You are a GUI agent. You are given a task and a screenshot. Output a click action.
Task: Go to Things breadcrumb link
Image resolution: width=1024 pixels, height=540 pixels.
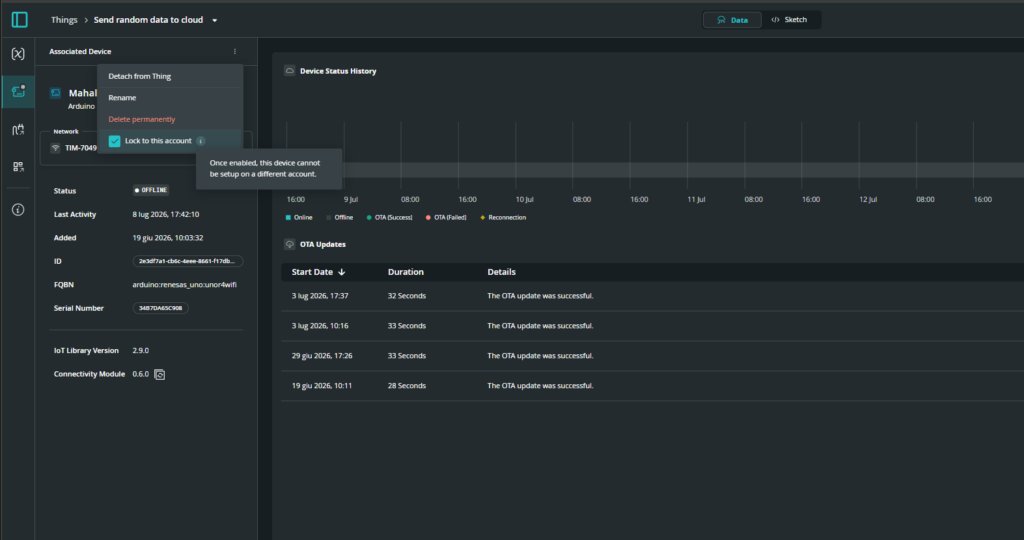point(64,20)
